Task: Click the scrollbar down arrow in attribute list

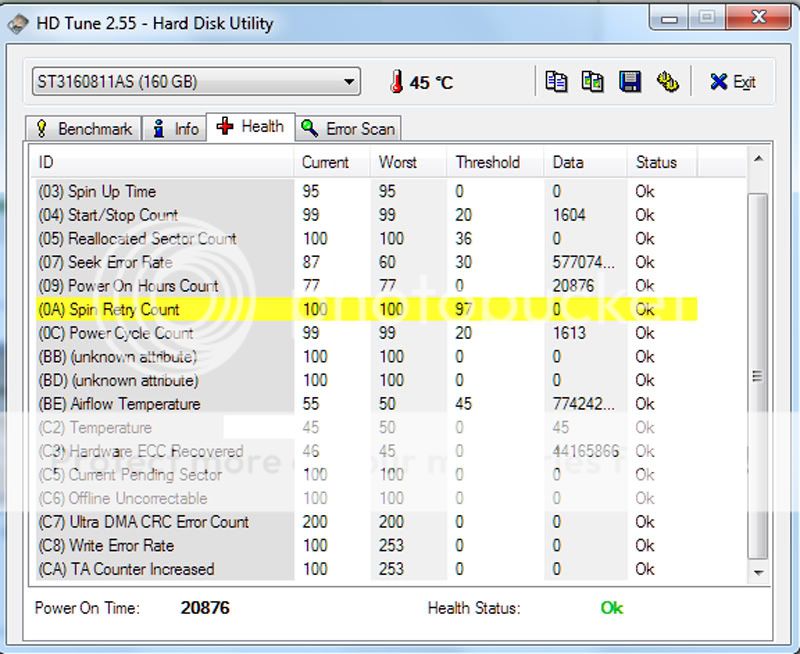Action: [755, 571]
